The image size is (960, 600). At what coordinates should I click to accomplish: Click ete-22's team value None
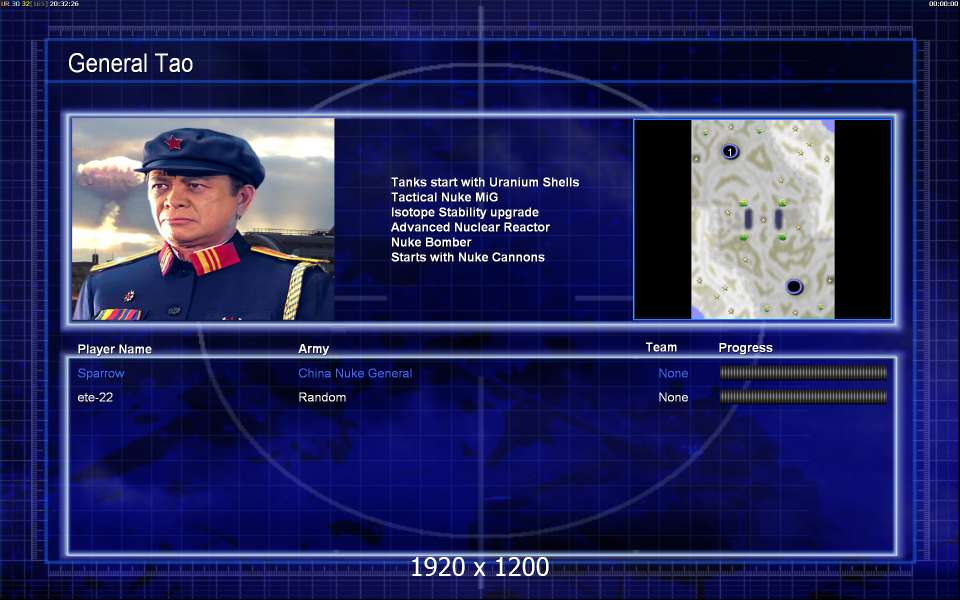point(673,397)
